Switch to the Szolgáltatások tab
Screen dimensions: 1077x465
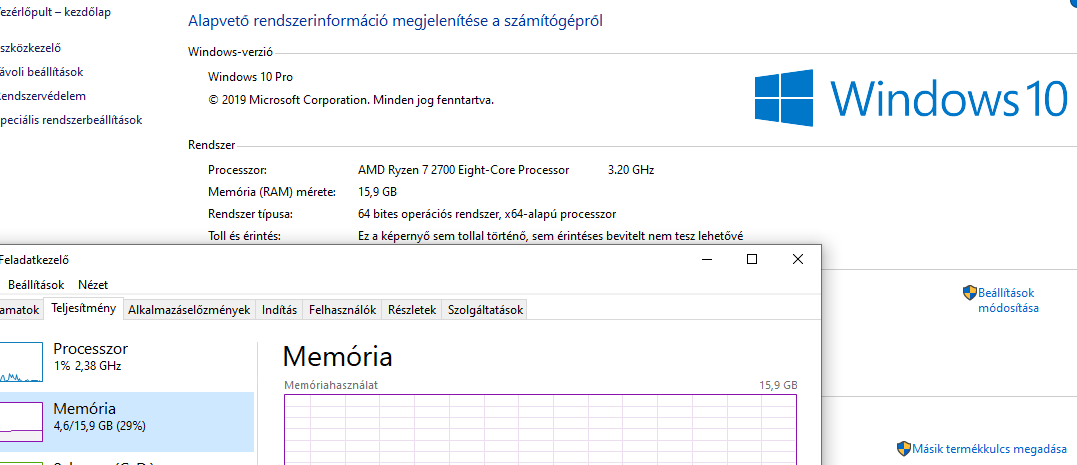pos(486,310)
